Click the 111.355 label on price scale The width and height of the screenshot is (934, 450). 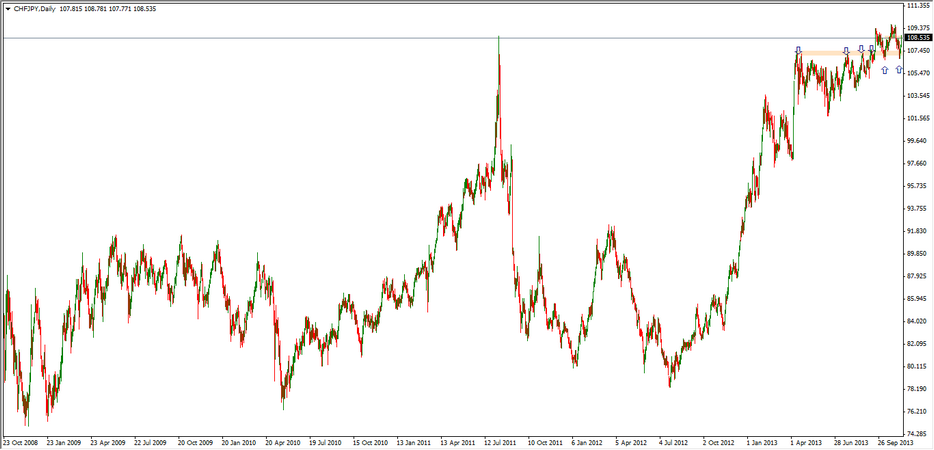click(918, 5)
